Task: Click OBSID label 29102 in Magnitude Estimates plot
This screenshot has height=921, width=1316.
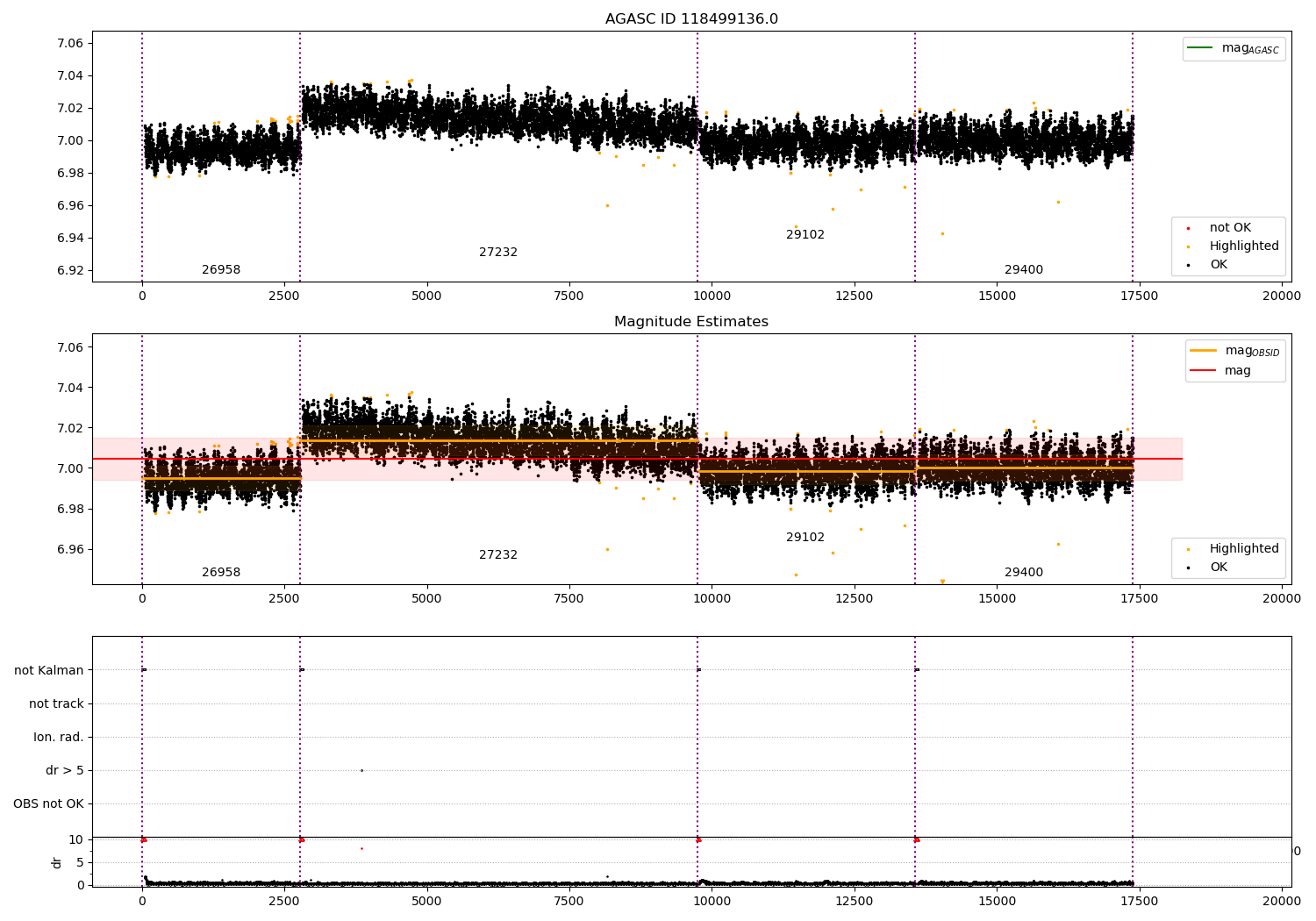Action: pos(805,538)
